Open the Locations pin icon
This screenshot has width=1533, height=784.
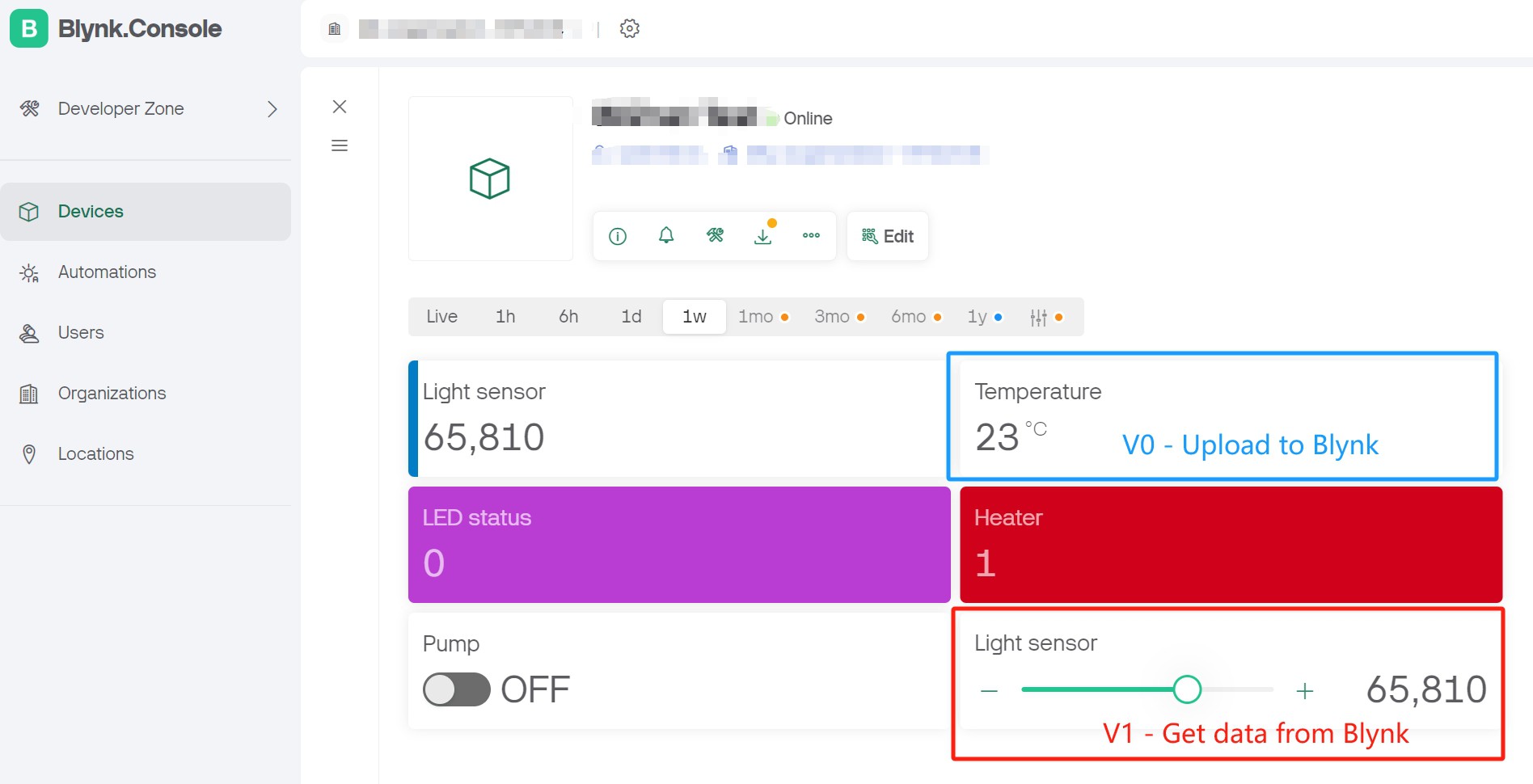tap(29, 453)
